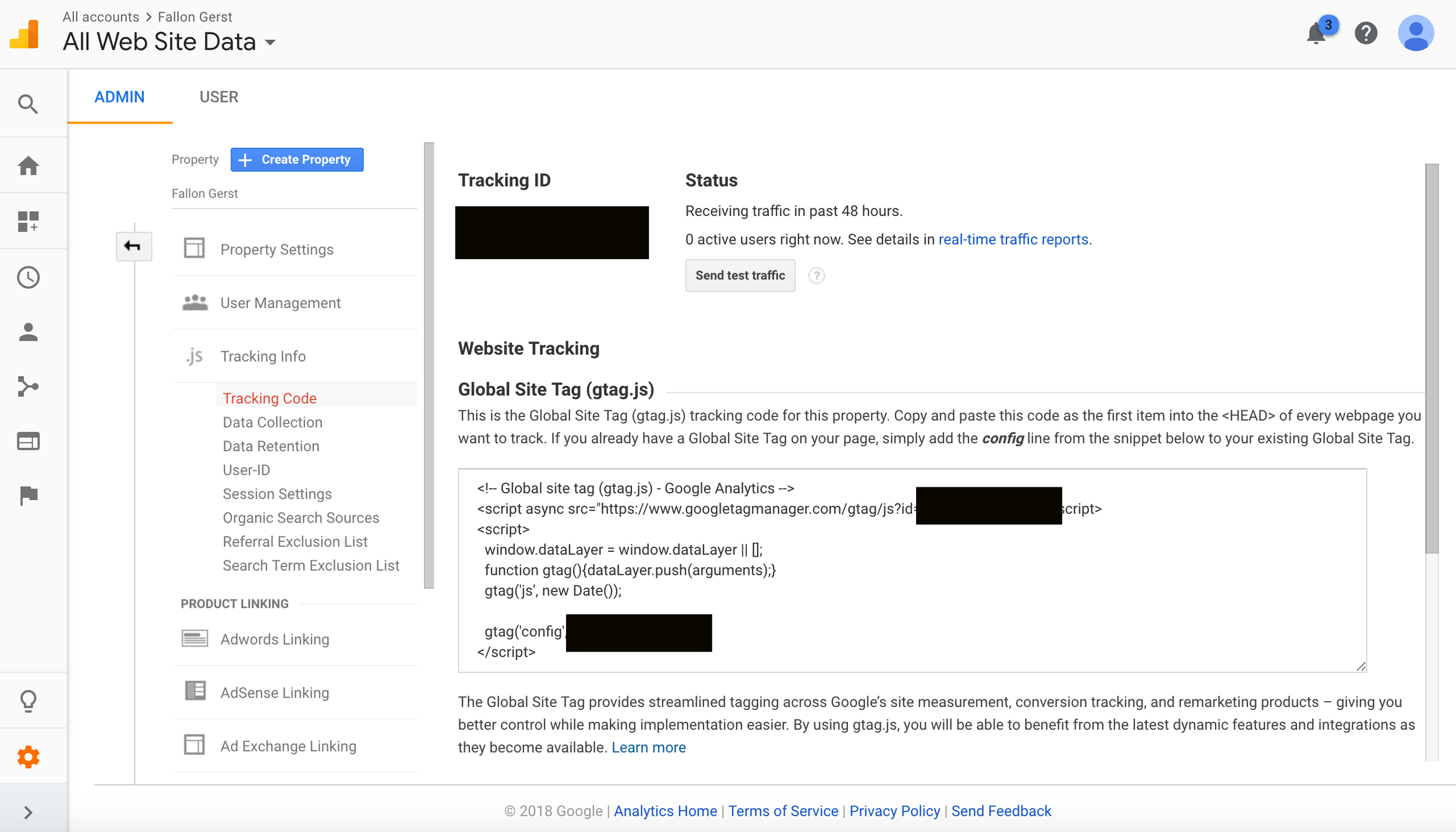Go to Home via house icon
Screen dimensions: 1456x832
coord(28,165)
